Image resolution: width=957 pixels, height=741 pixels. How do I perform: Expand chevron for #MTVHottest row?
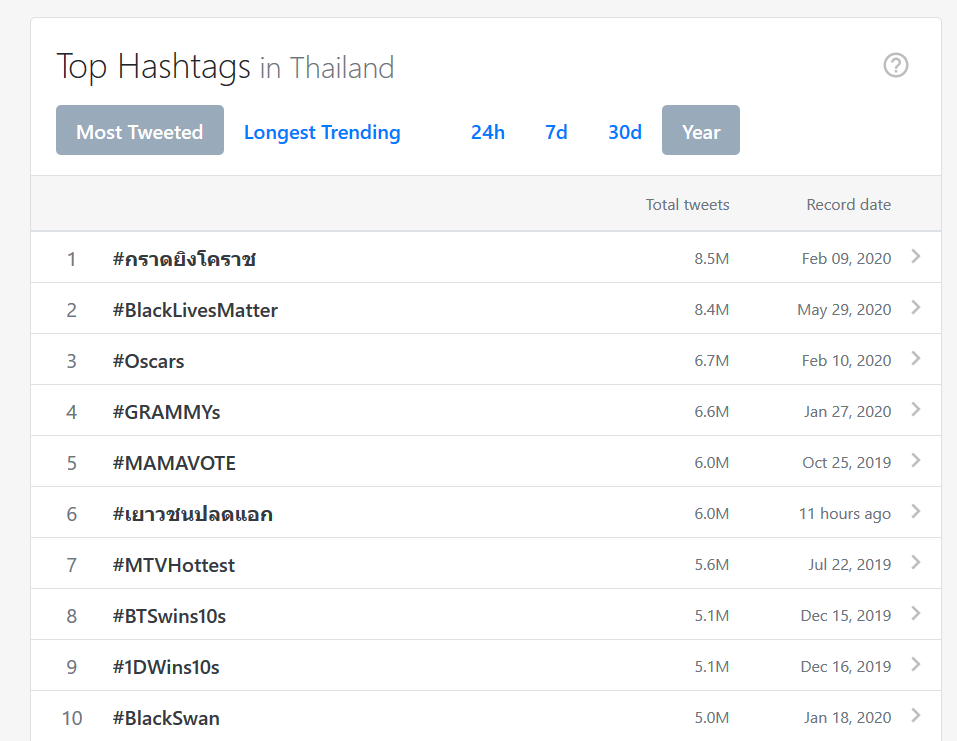(915, 562)
